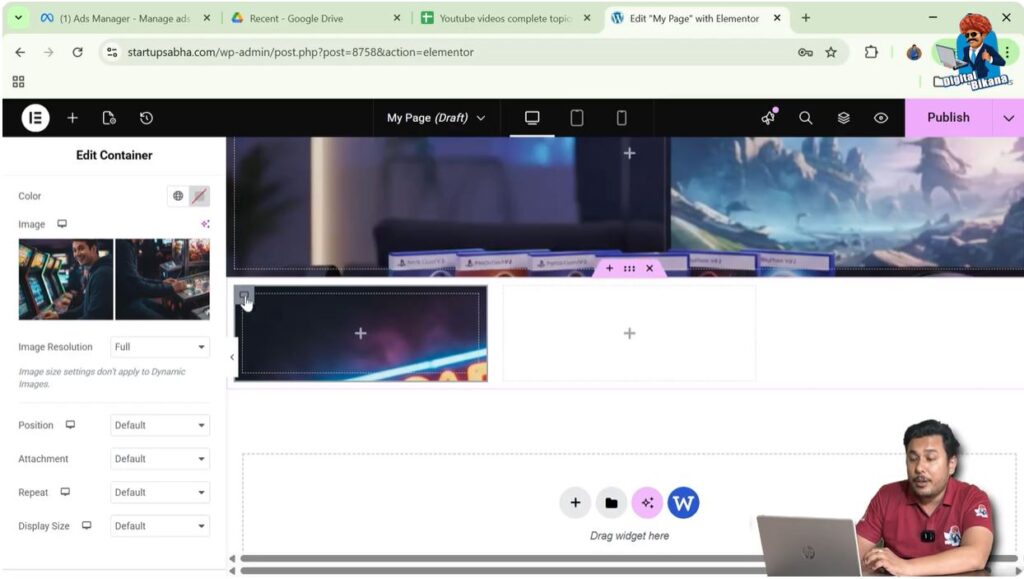Screen dimensions: 1024x579
Task: Open the Structure layers icon
Action: tap(843, 118)
